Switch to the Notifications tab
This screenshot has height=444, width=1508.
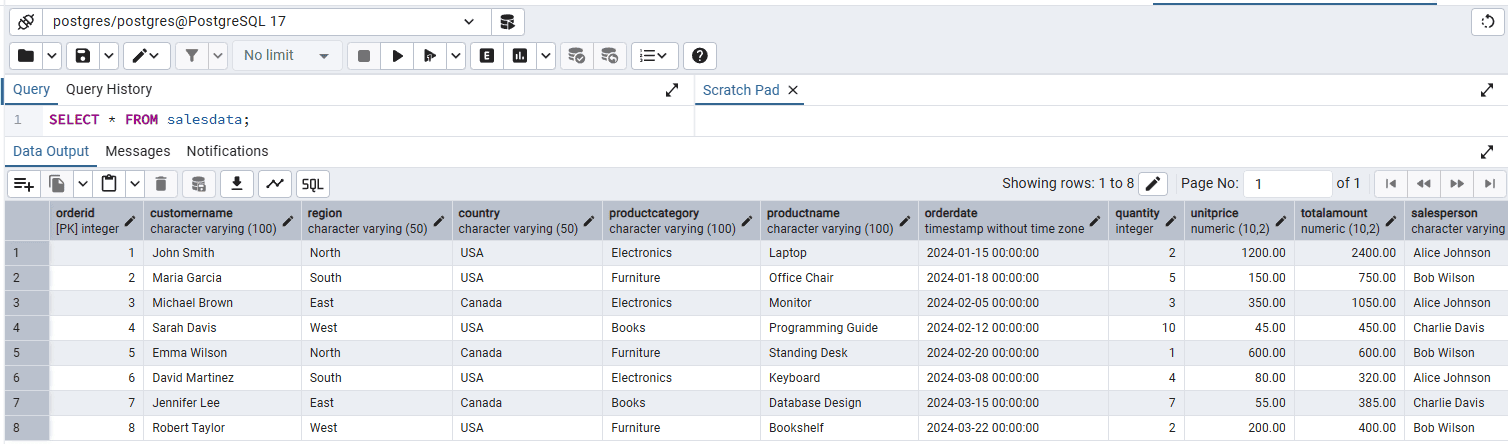click(227, 152)
